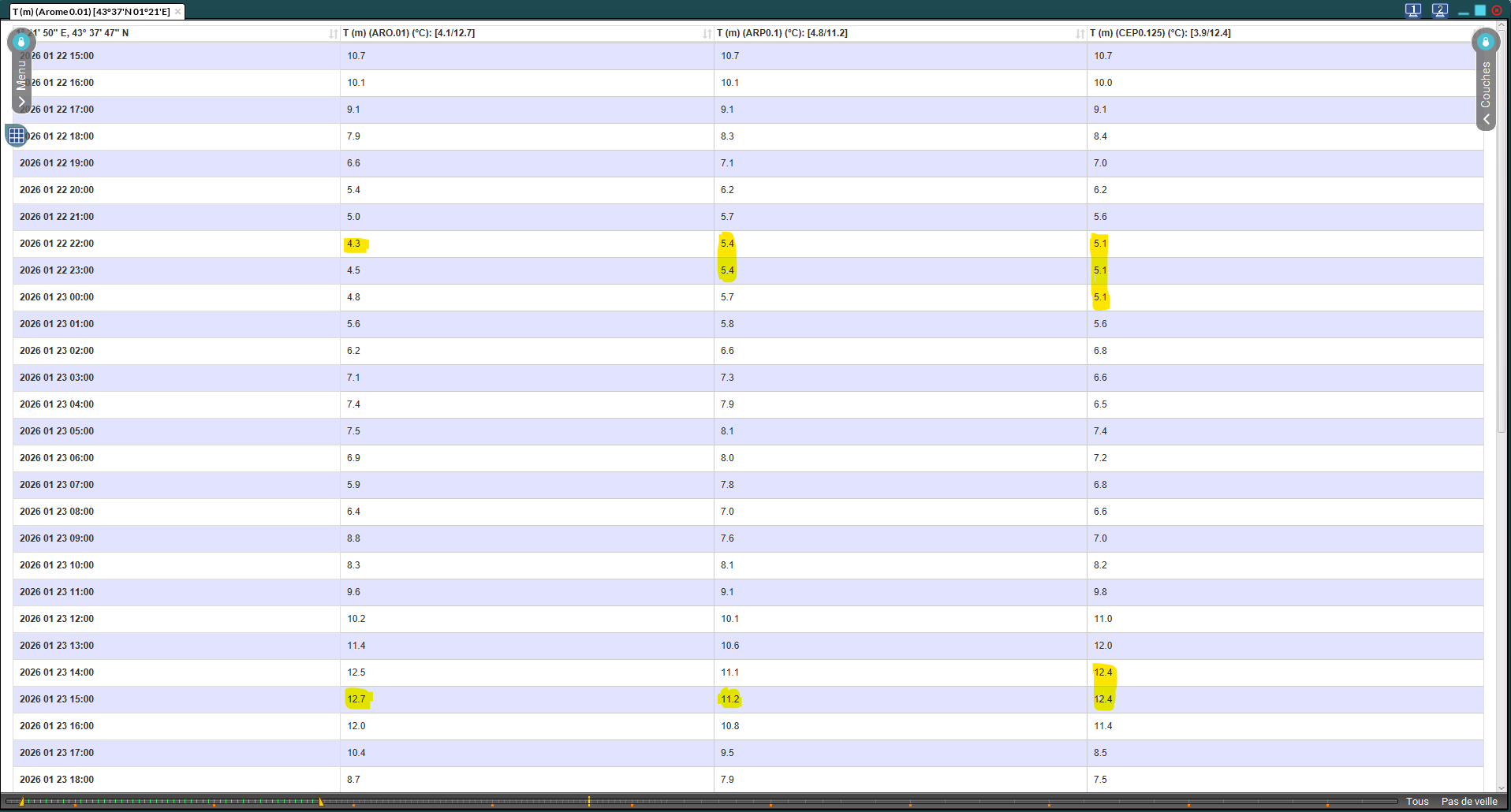Click the CEP0.125 temperature column header
Image resolution: width=1511 pixels, height=812 pixels.
tap(1159, 33)
